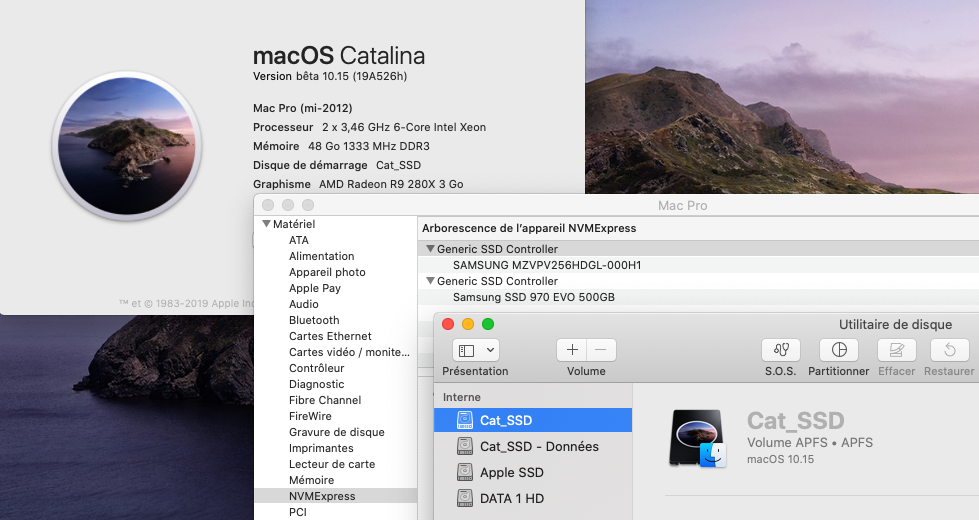Click Graphisme AMD Radeon R9 280X line

tap(358, 184)
